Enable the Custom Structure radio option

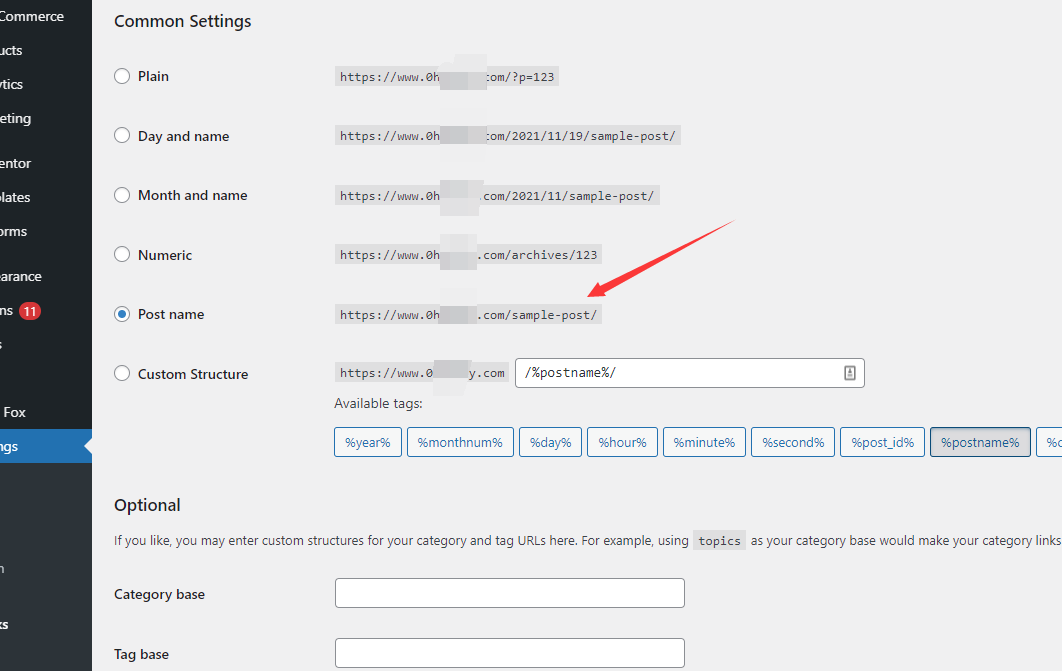[x=122, y=374]
